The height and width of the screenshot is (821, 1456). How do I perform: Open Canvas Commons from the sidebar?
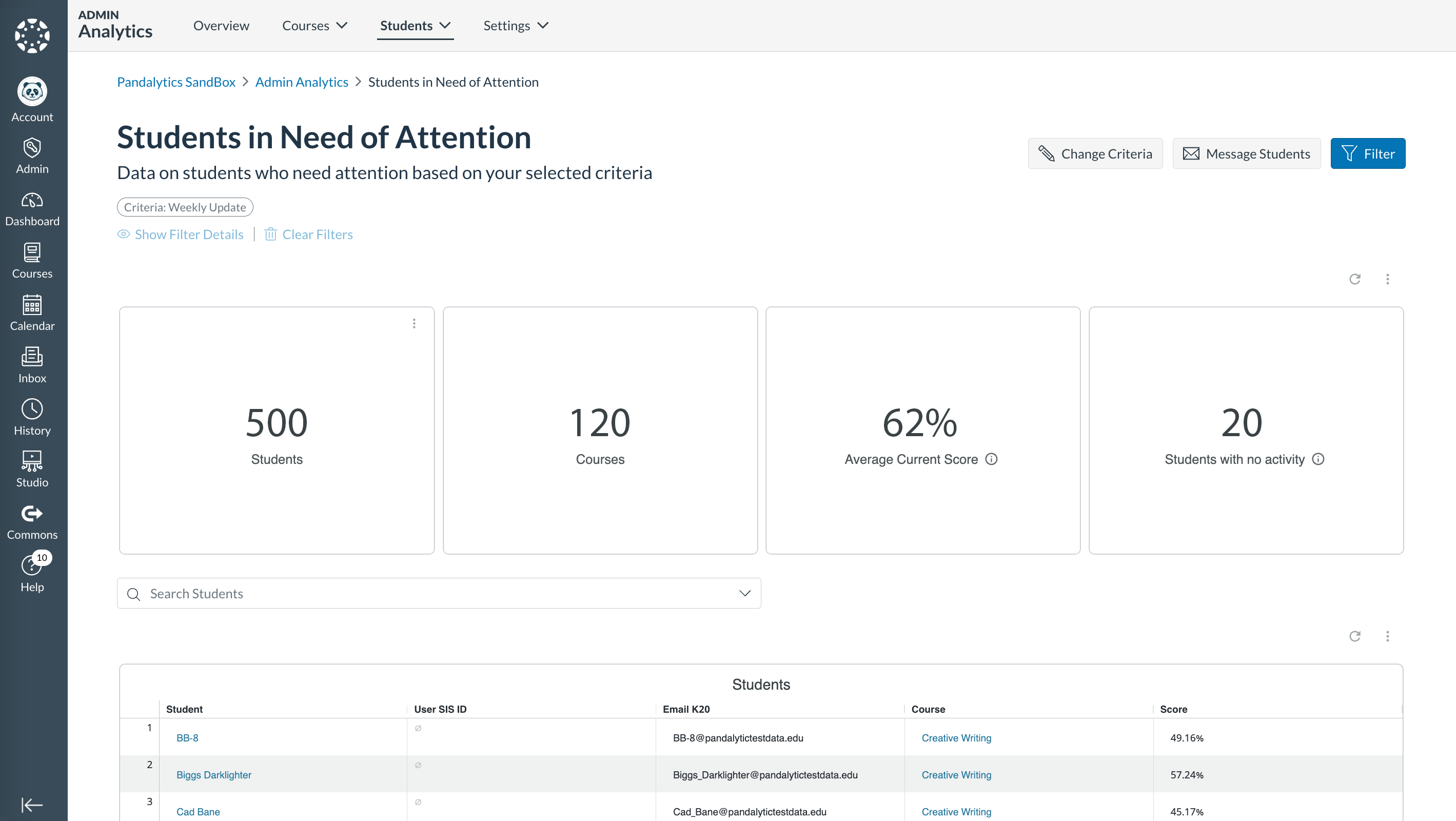point(32,520)
